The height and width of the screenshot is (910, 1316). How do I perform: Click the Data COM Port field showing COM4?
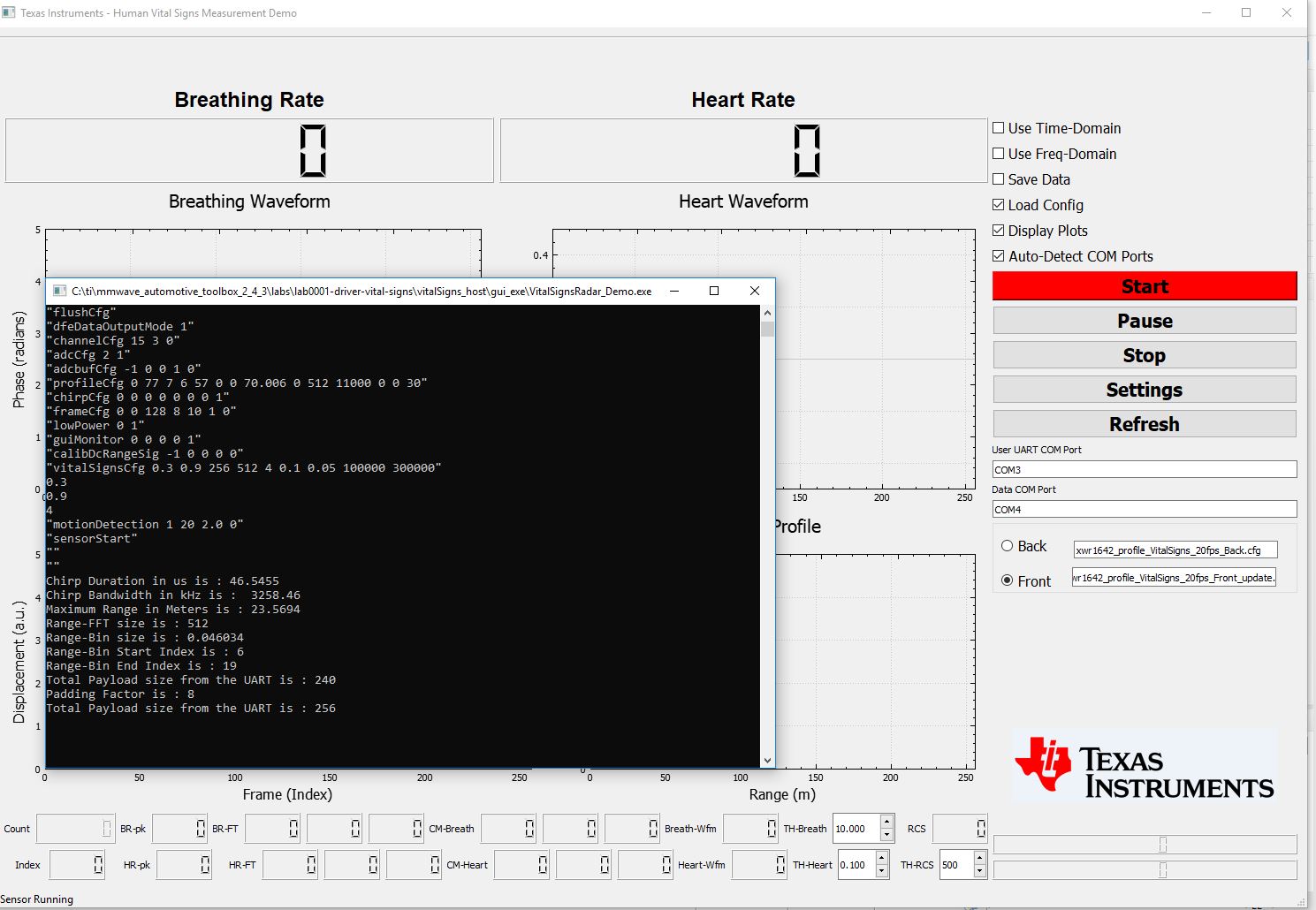(x=1145, y=509)
